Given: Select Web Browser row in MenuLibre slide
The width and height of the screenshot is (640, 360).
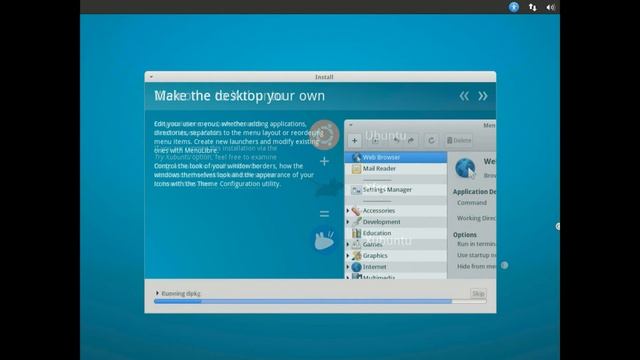Looking at the screenshot, I should click(396, 157).
